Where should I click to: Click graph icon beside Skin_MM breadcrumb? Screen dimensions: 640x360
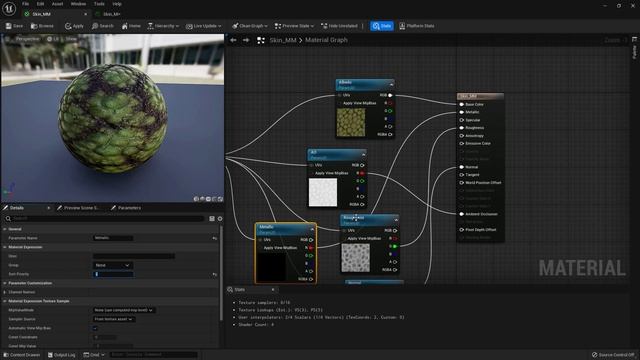click(x=261, y=40)
